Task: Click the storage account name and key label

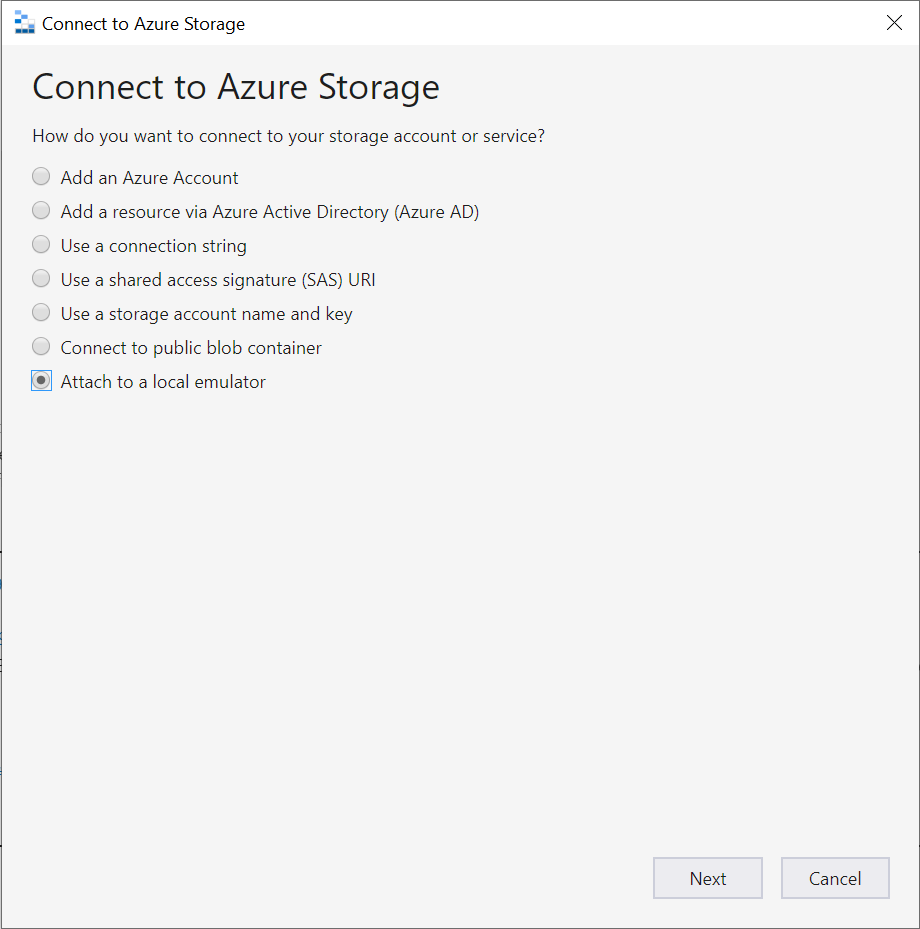Action: point(205,313)
